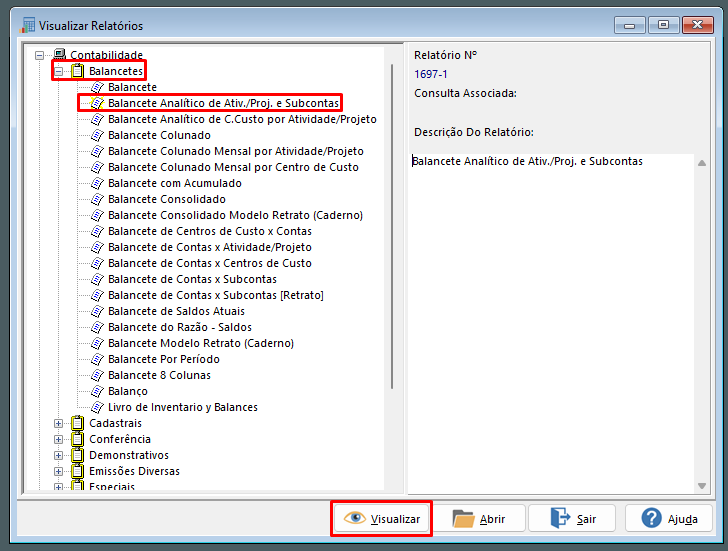Expand the Cadastrais folder
The height and width of the screenshot is (551, 728).
pos(58,423)
